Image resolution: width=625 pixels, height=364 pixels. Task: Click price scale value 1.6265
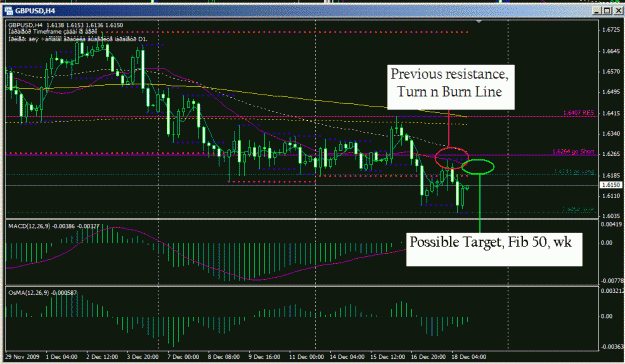[x=611, y=154]
